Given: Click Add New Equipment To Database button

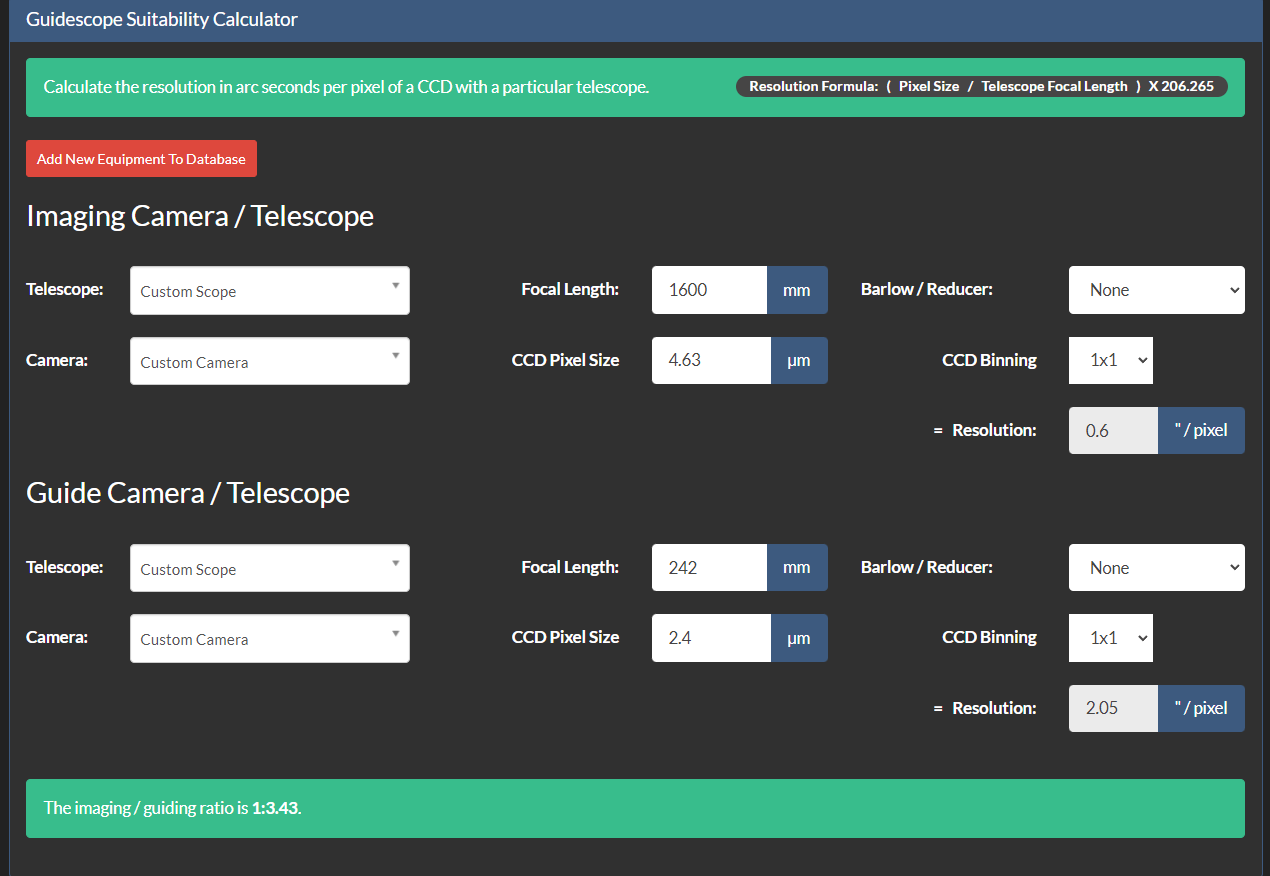Looking at the screenshot, I should [141, 159].
